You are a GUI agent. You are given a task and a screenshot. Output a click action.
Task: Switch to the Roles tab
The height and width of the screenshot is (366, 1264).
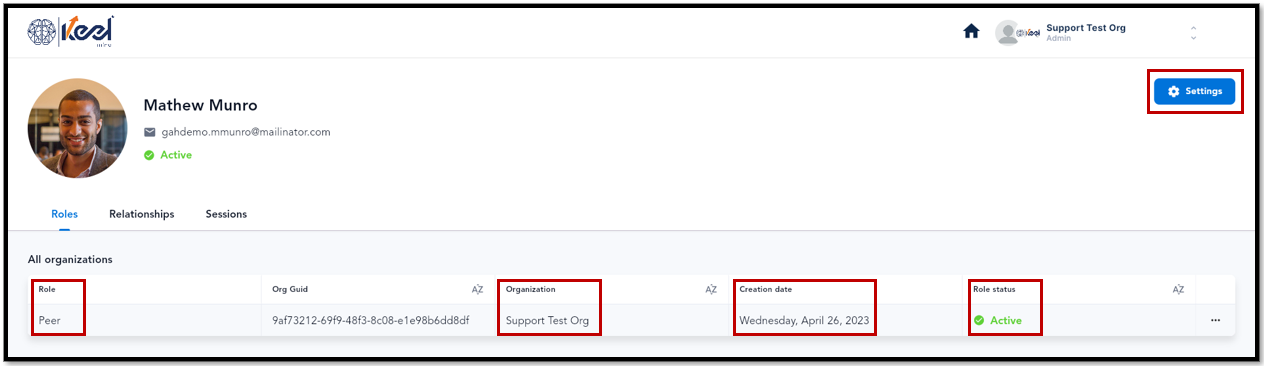tap(64, 214)
